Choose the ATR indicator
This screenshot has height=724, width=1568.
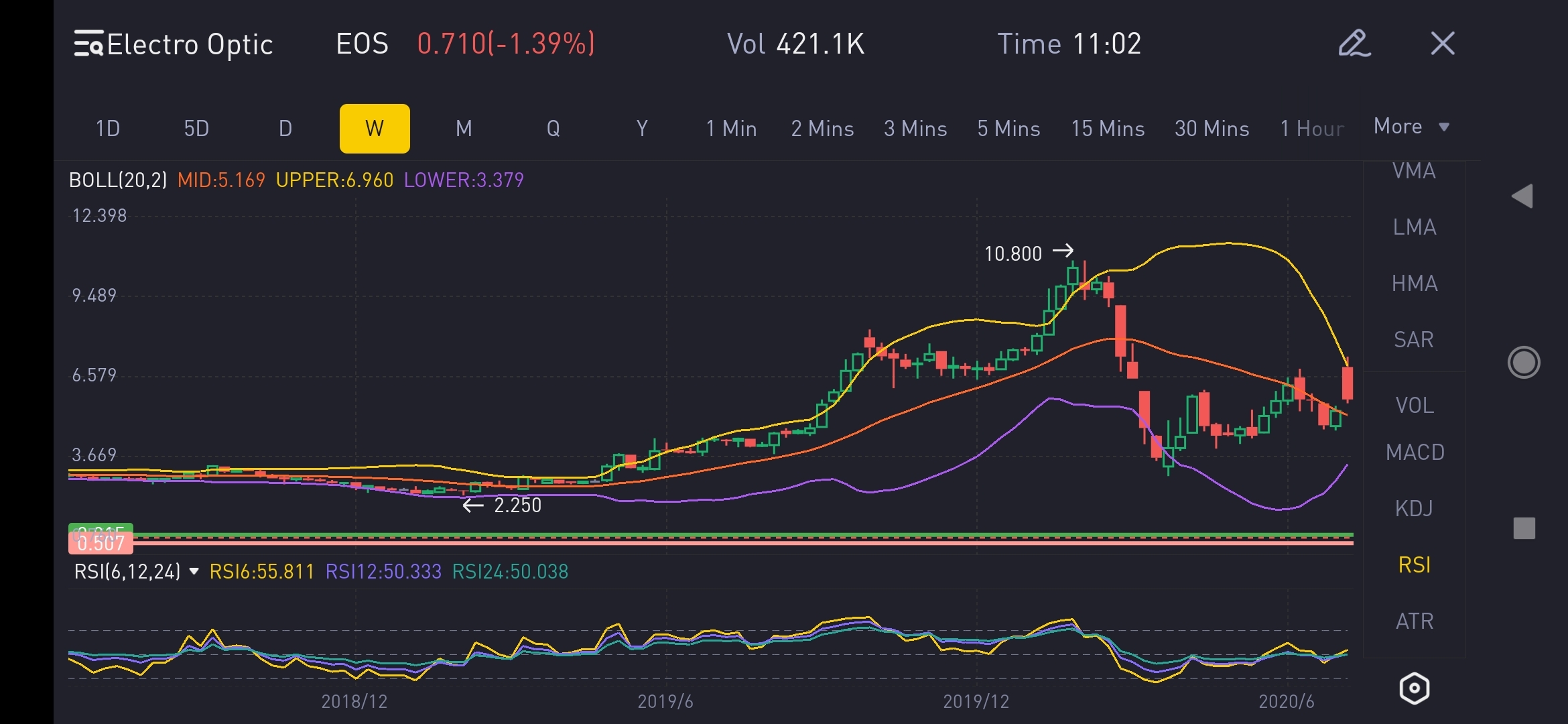point(1415,621)
